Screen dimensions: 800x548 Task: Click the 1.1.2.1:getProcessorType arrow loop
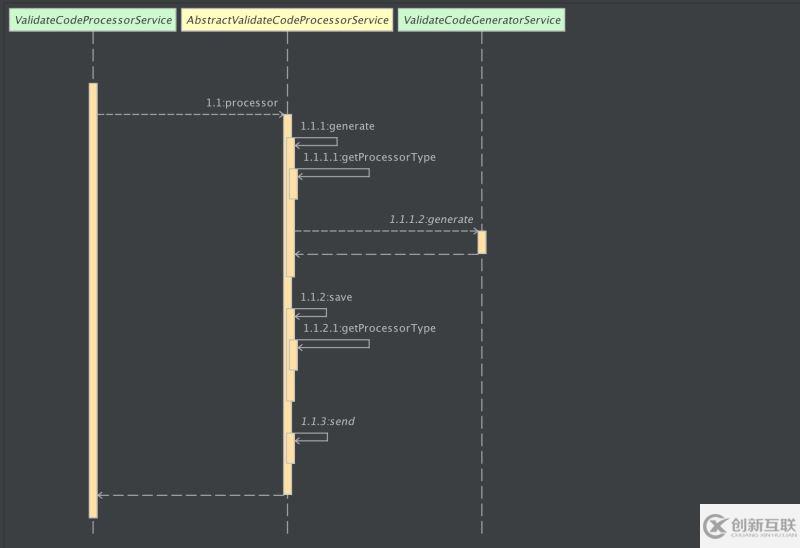click(x=334, y=344)
